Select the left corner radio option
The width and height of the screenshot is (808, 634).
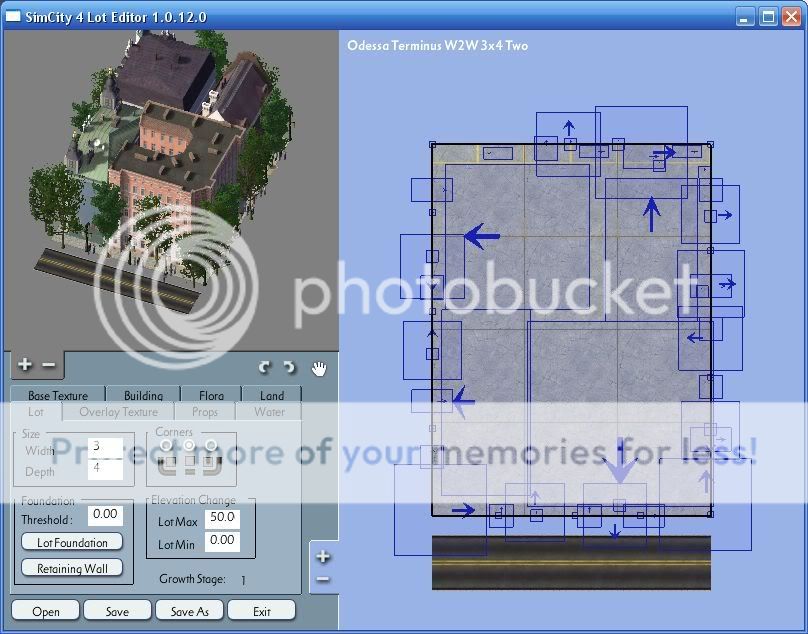[166, 444]
